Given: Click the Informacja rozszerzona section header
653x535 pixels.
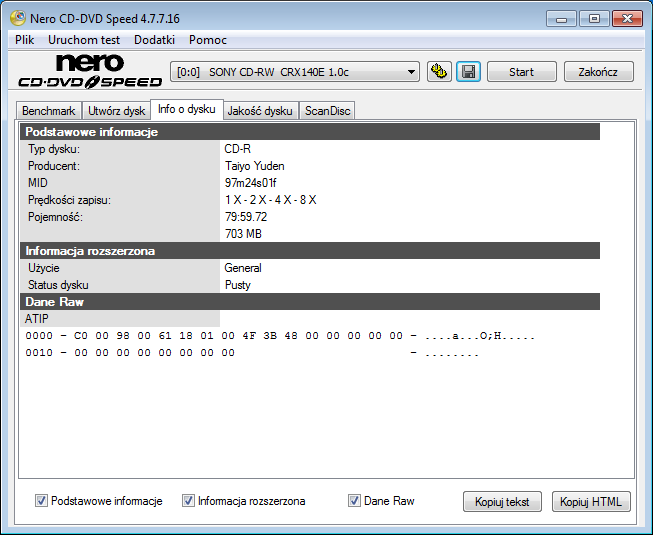Looking at the screenshot, I should click(x=310, y=251).
